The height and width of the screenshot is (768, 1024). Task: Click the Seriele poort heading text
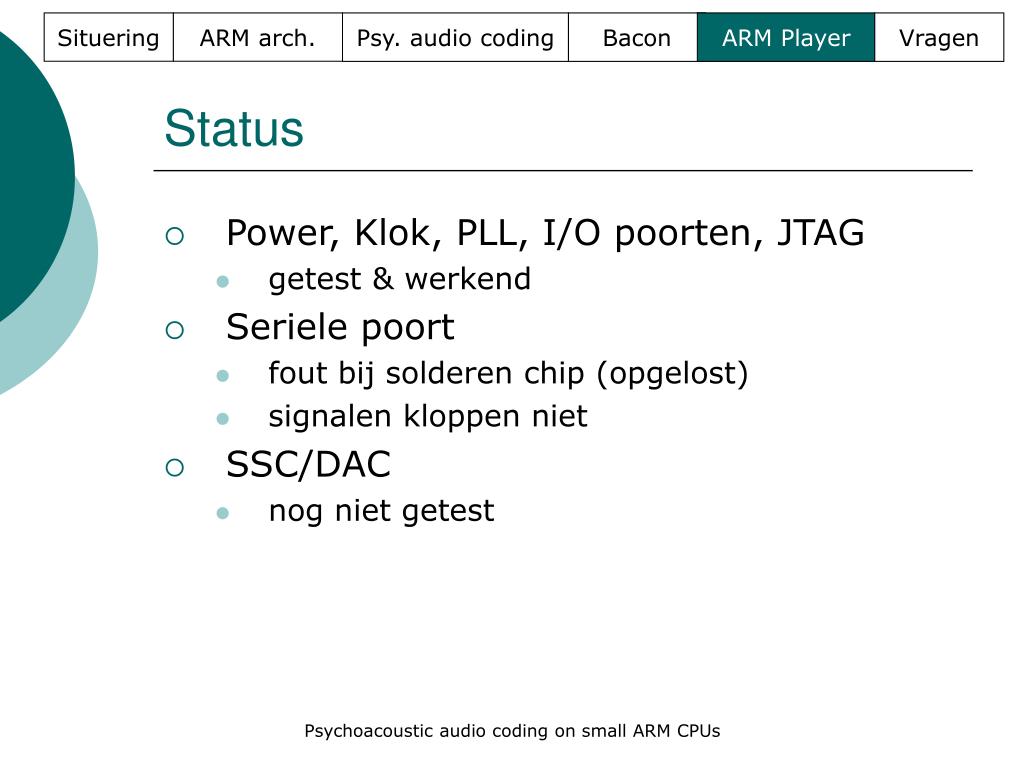(x=340, y=328)
